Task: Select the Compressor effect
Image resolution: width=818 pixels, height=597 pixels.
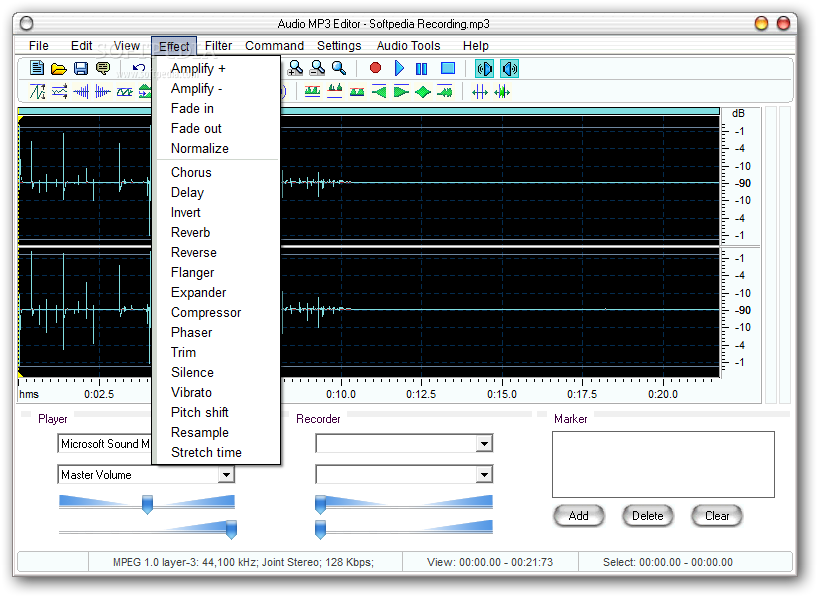Action: tap(219, 313)
